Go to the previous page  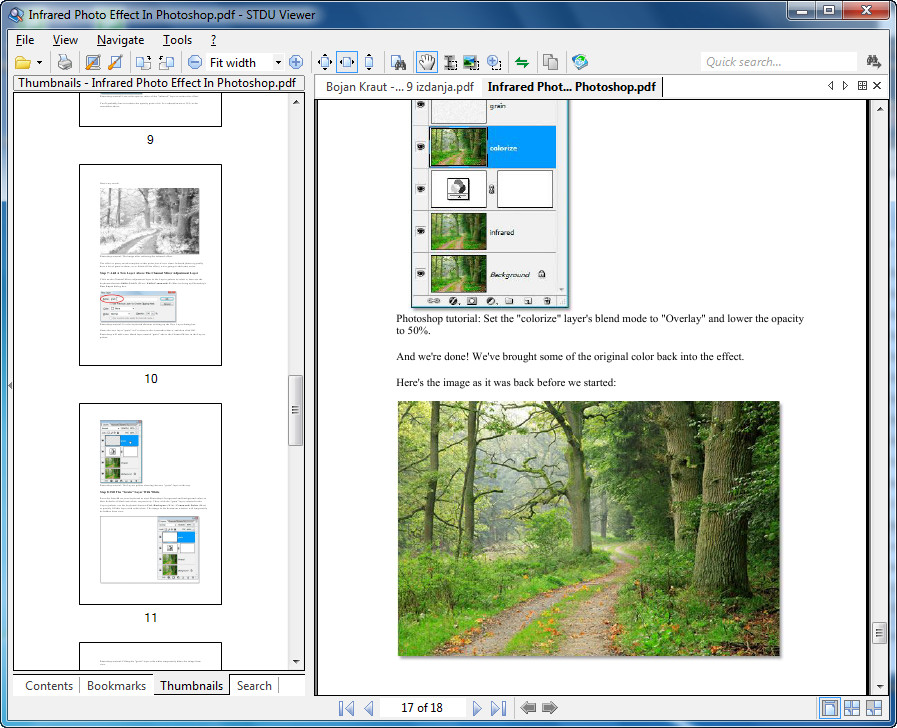369,708
